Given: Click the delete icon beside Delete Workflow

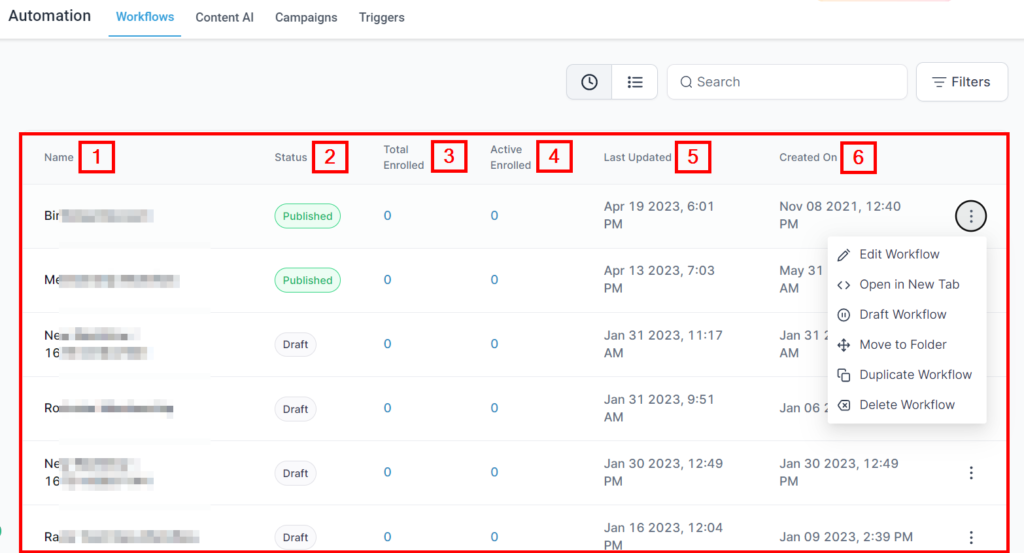Looking at the screenshot, I should click(x=844, y=405).
